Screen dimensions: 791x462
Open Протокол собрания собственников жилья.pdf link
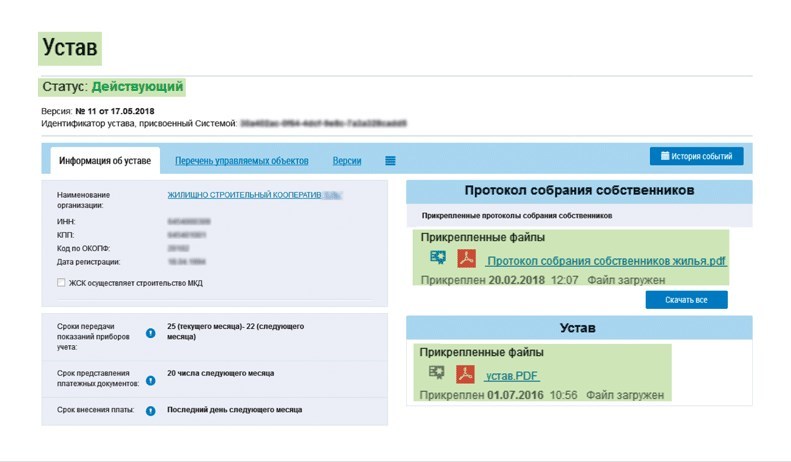tap(606, 261)
